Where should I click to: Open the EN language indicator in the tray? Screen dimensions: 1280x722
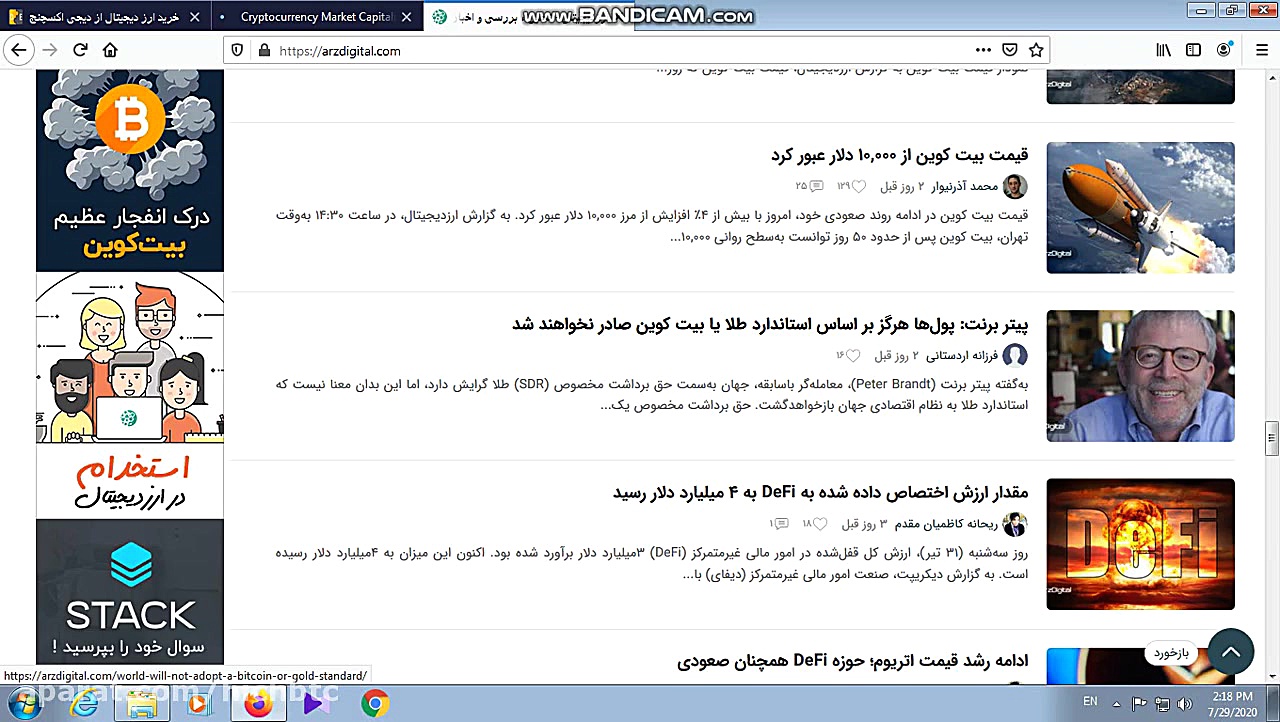[x=1090, y=702]
